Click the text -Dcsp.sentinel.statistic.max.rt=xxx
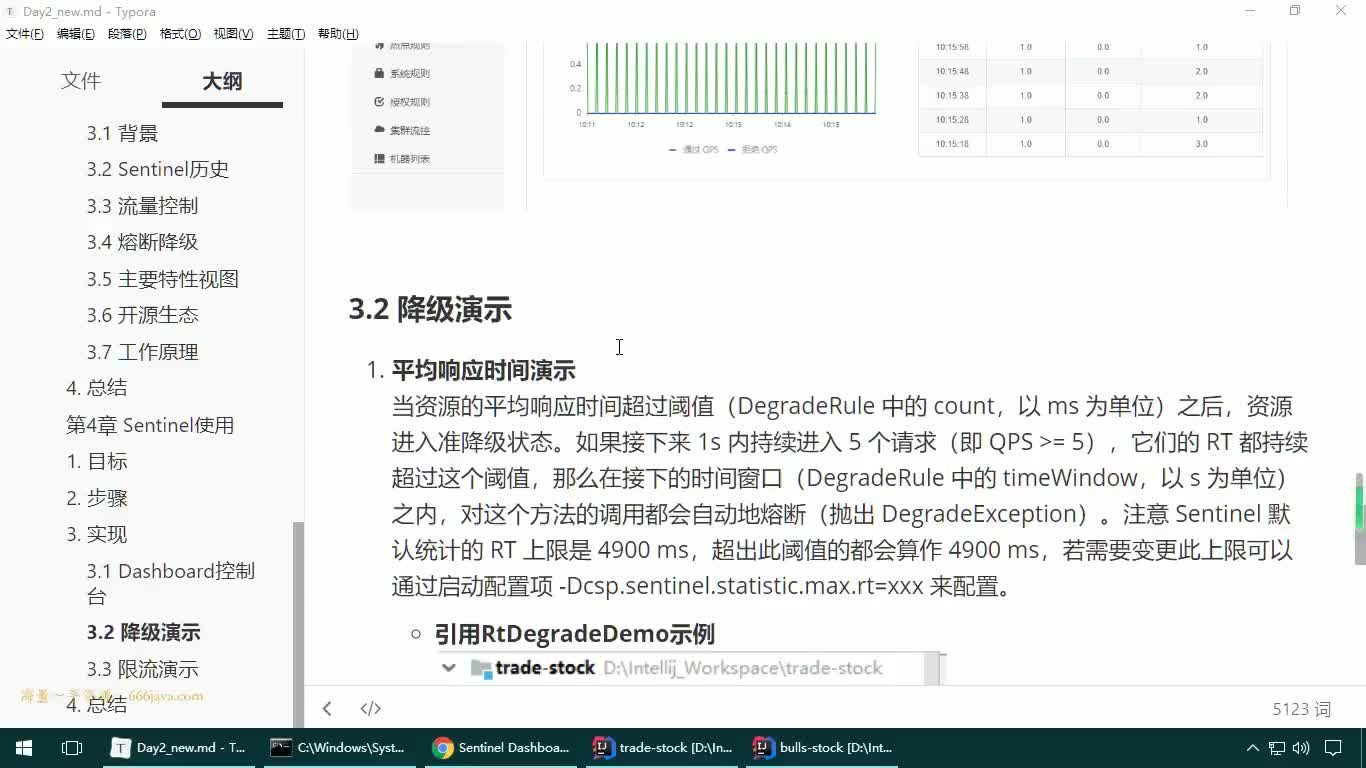This screenshot has height=768, width=1366. (741, 586)
